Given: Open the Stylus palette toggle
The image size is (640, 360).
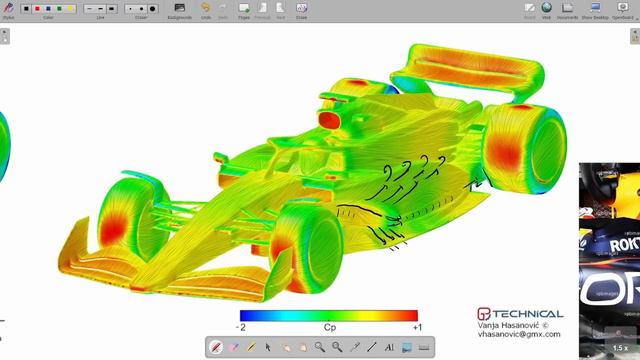Looking at the screenshot, I should [x=8, y=10].
